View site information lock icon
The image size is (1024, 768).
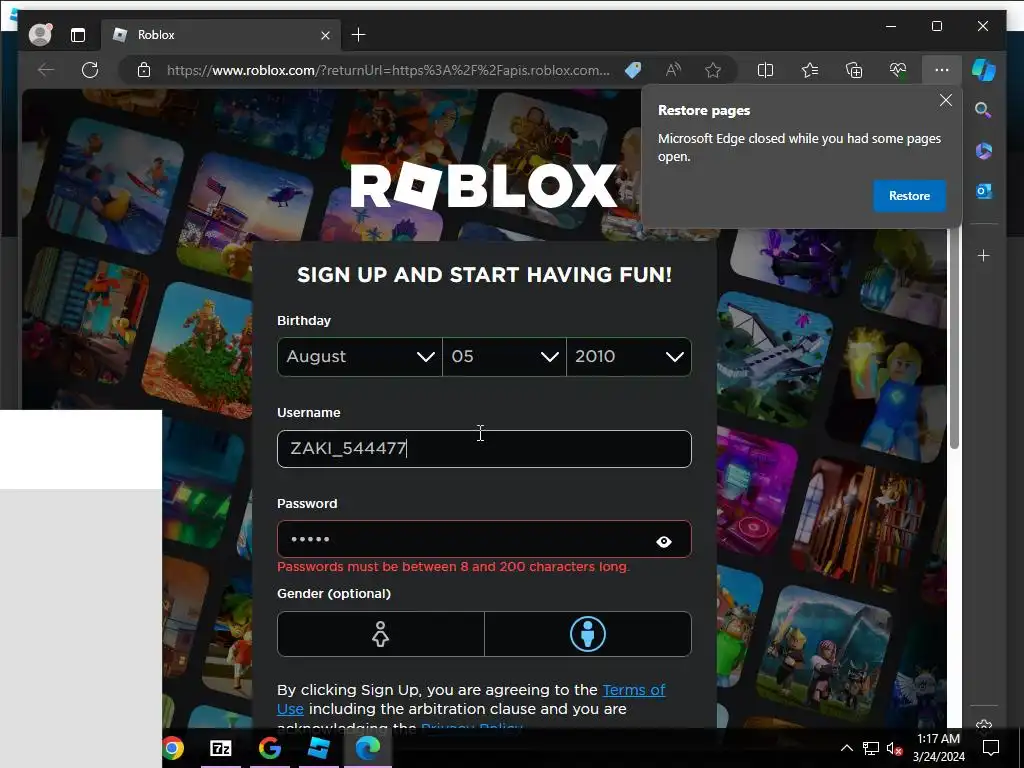click(x=144, y=70)
